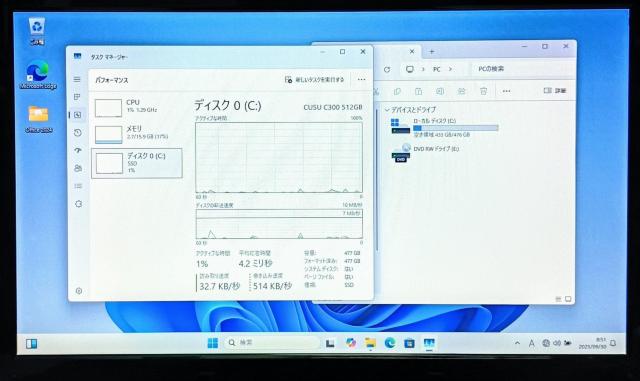Click the Rename icon in Explorer toolbar
This screenshot has width=640, height=381.
tap(440, 91)
